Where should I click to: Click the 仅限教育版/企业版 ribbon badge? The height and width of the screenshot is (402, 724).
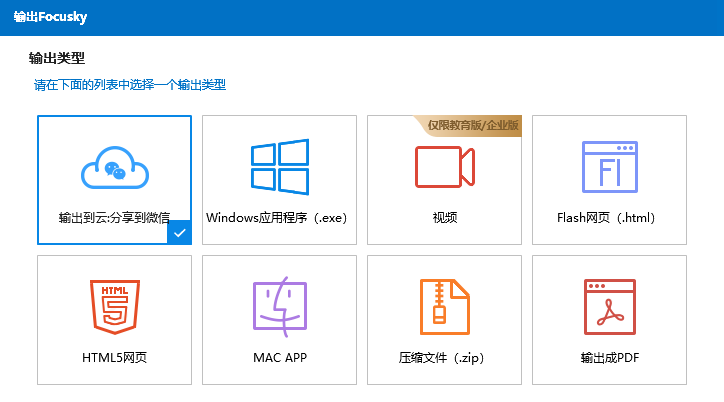(470, 126)
